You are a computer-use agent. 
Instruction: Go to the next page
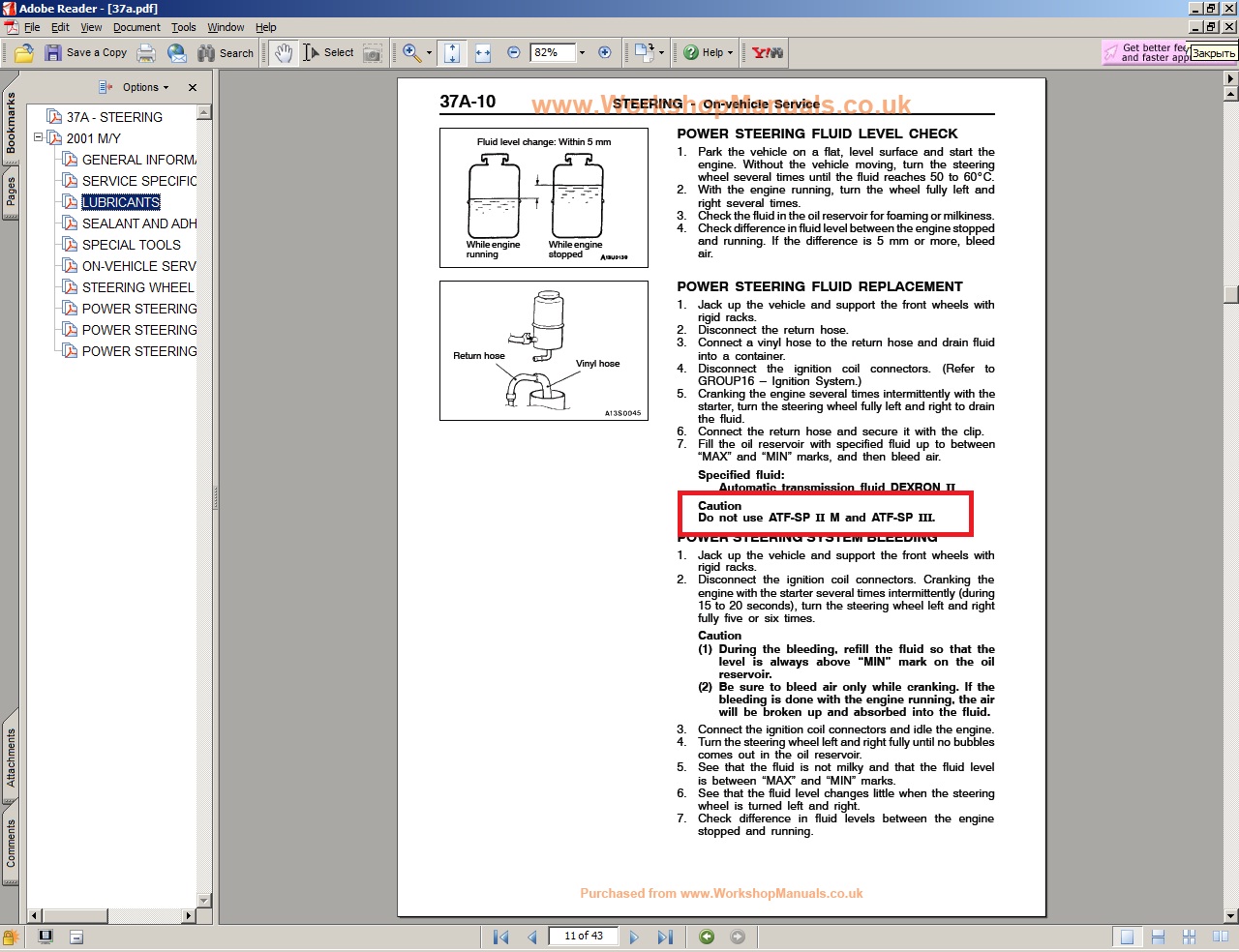click(634, 937)
